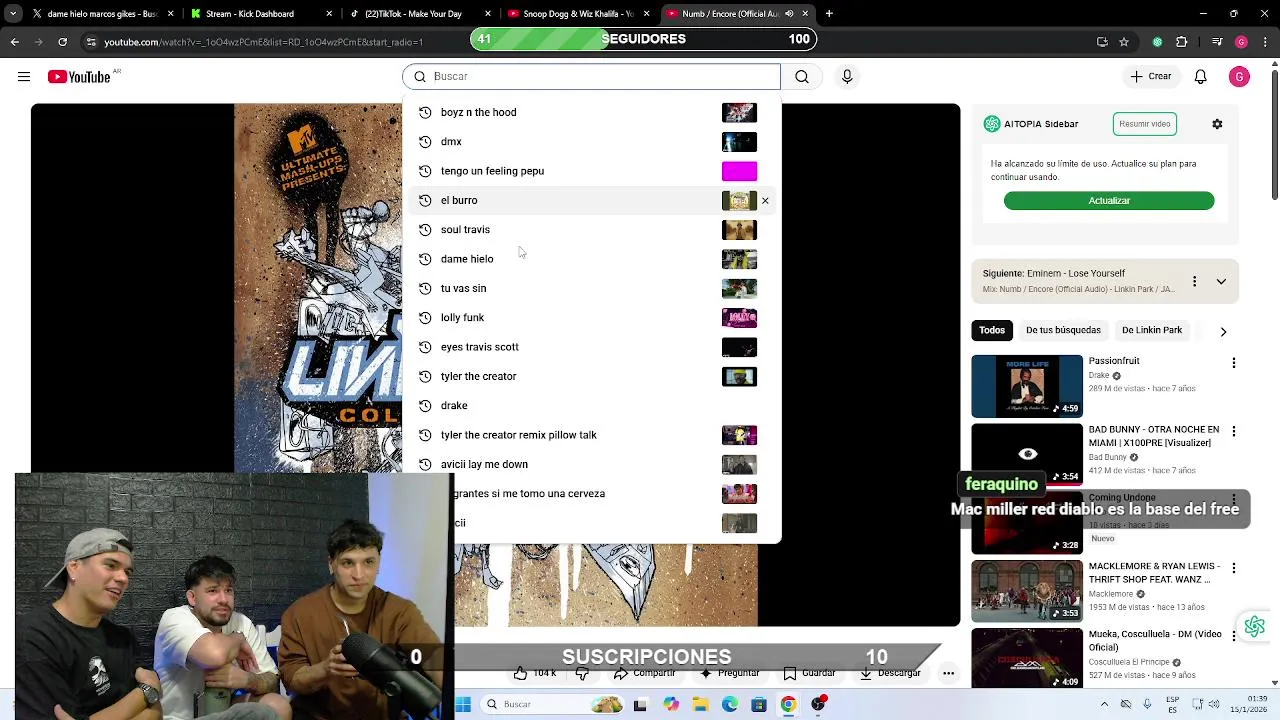Select 'soul travis' search suggestion
Viewport: 1280px width, 720px height.
(591, 230)
